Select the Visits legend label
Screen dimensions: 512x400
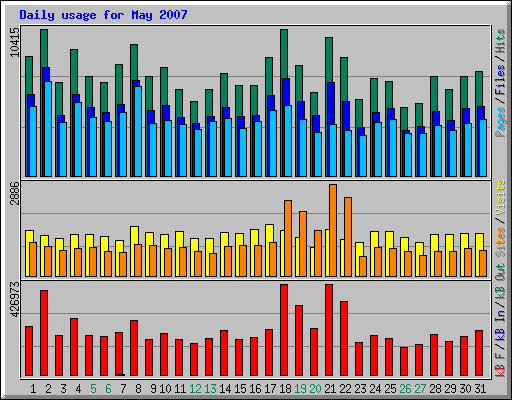[x=500, y=197]
